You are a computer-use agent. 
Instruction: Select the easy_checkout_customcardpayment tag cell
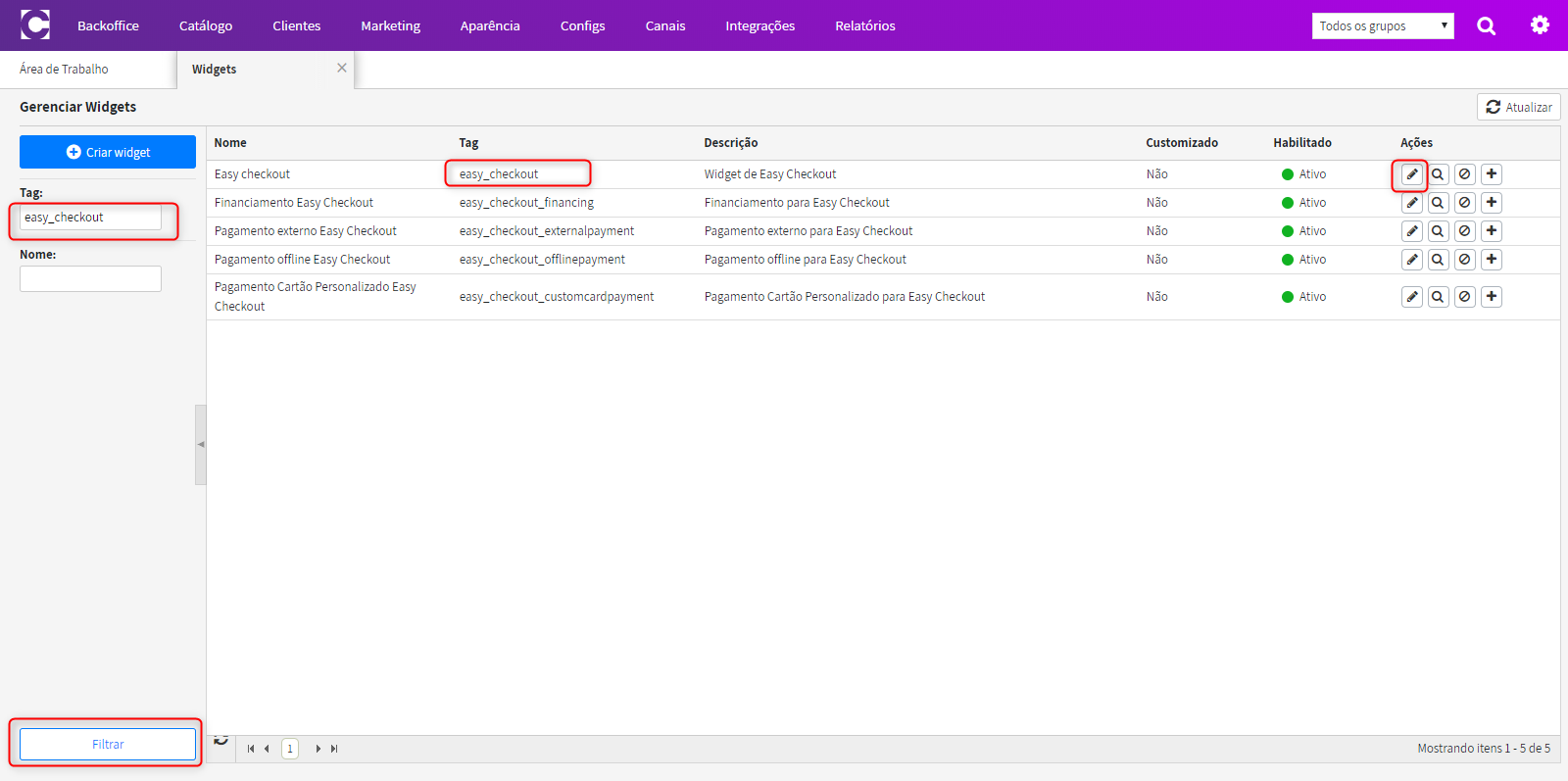557,297
